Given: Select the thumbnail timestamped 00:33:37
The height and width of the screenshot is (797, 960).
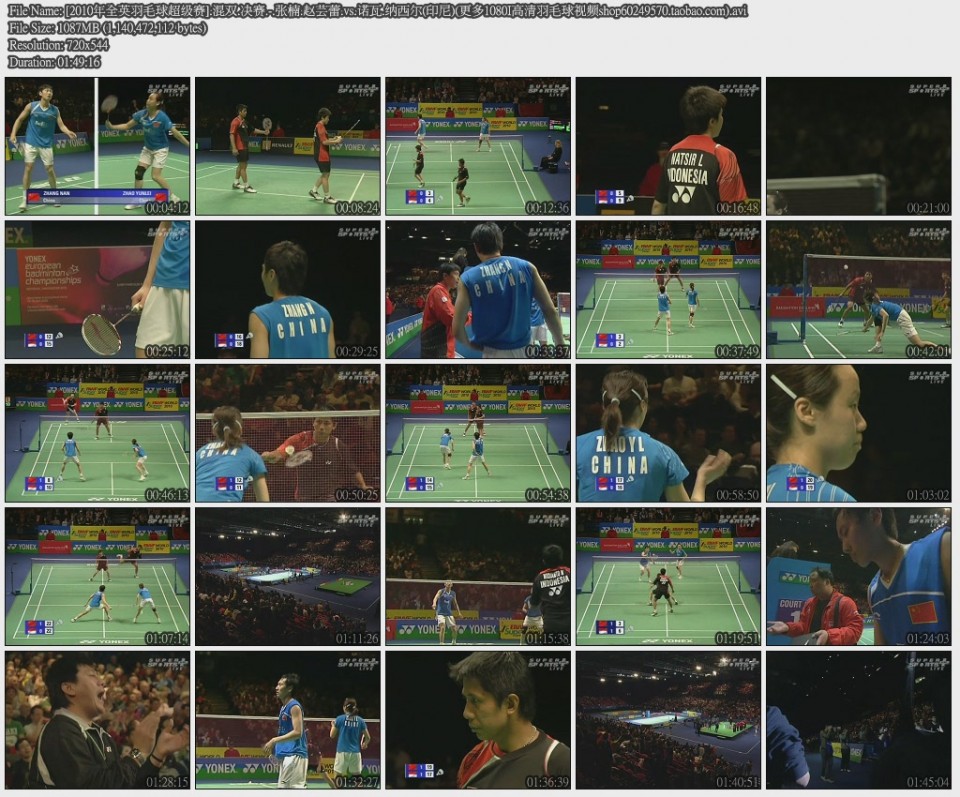Looking at the screenshot, I should coord(478,290).
